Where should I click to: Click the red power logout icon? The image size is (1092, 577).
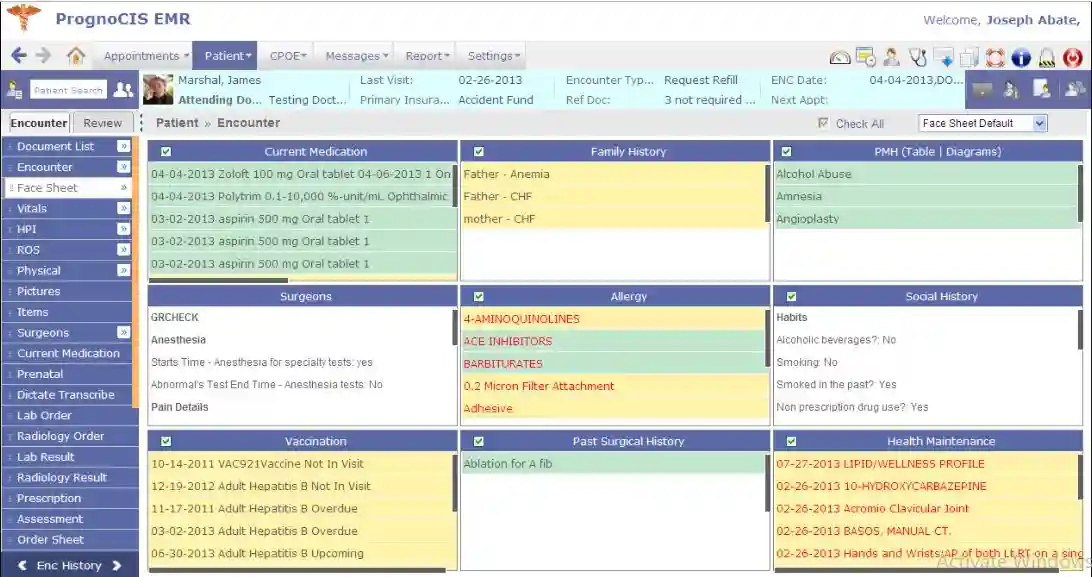[1075, 57]
